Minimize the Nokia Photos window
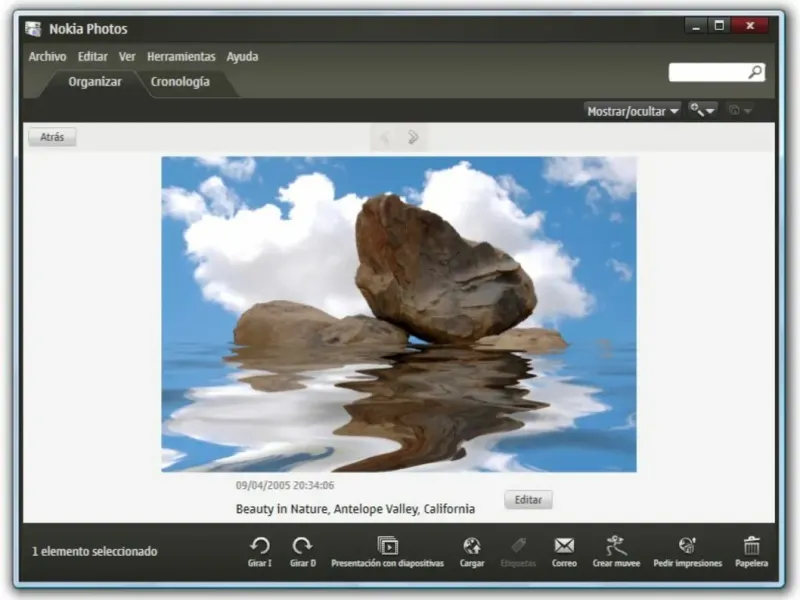Viewport: 800px width, 600px height. pos(696,26)
